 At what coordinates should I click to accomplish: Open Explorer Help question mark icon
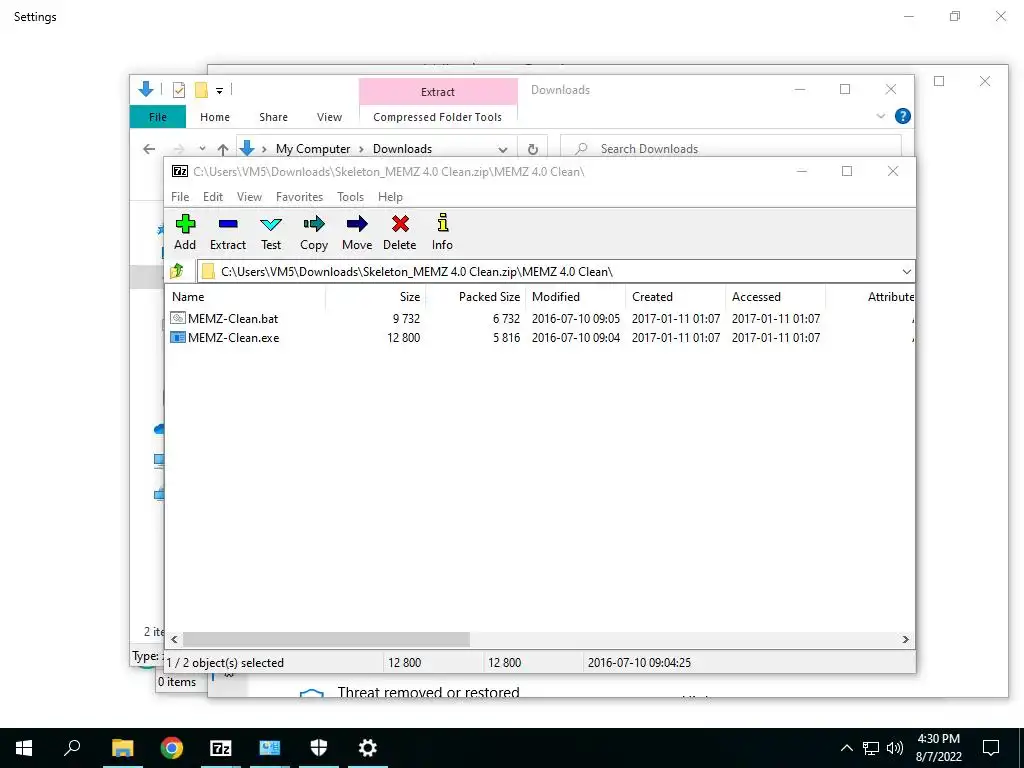(903, 116)
